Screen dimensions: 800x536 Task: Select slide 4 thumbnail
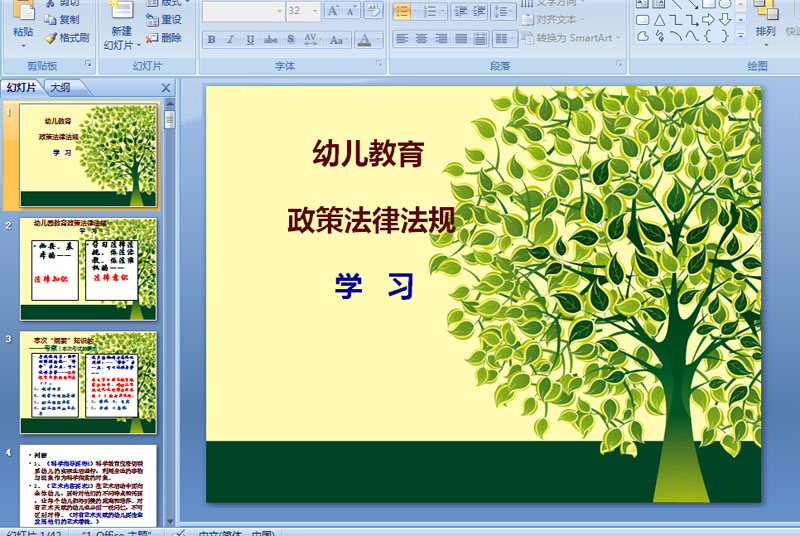click(x=88, y=486)
